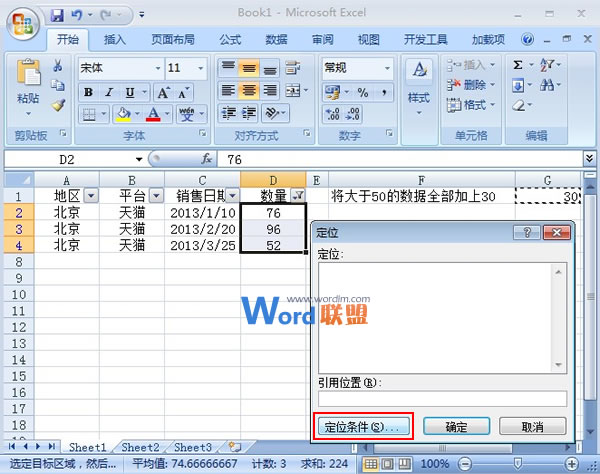This screenshot has width=600, height=474.
Task: Expand the 地区 filter dropdown
Action: click(91, 196)
